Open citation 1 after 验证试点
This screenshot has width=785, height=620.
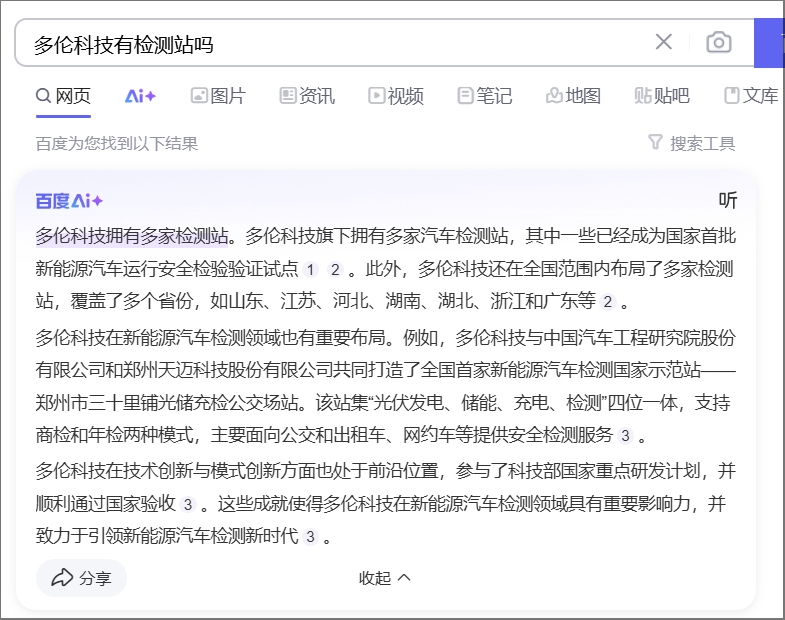(310, 270)
